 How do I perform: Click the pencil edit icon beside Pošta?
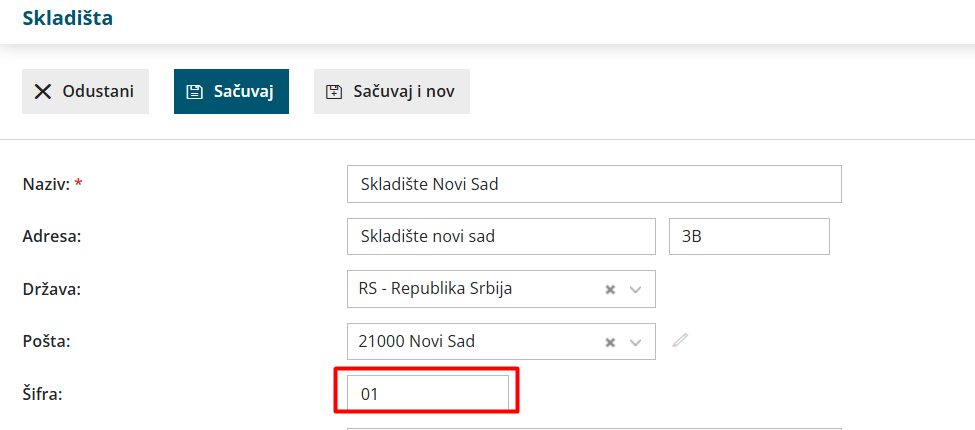[x=681, y=340]
